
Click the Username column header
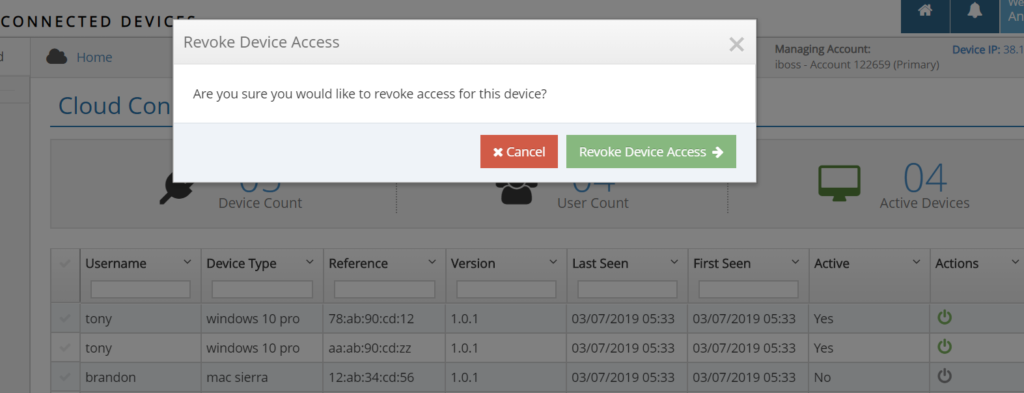(x=116, y=264)
